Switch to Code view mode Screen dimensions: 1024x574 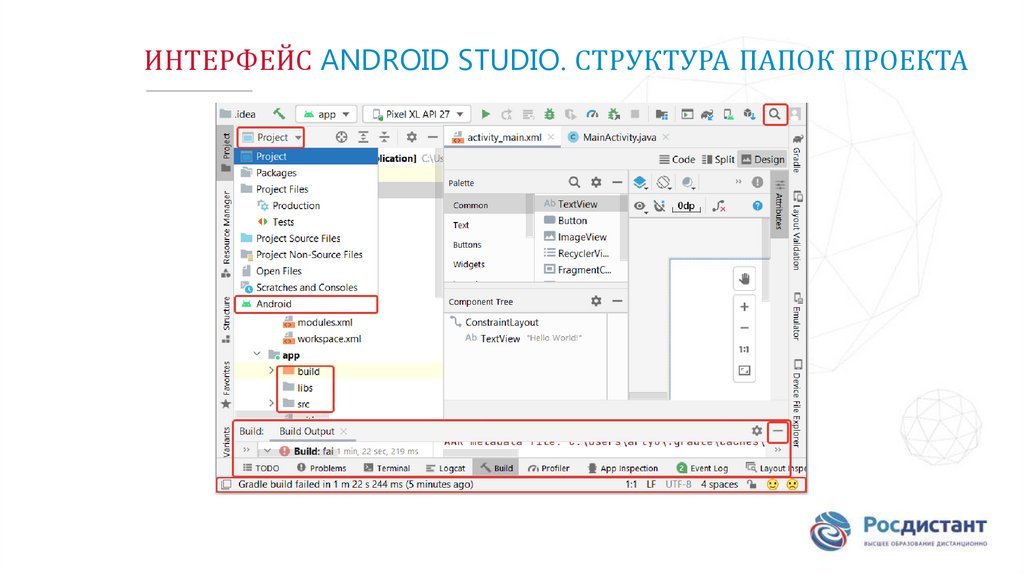click(x=677, y=159)
